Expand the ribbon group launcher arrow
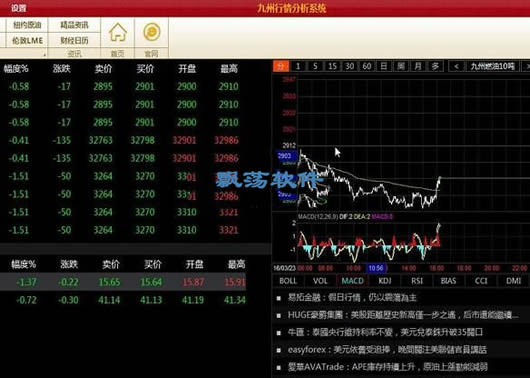 point(44,54)
